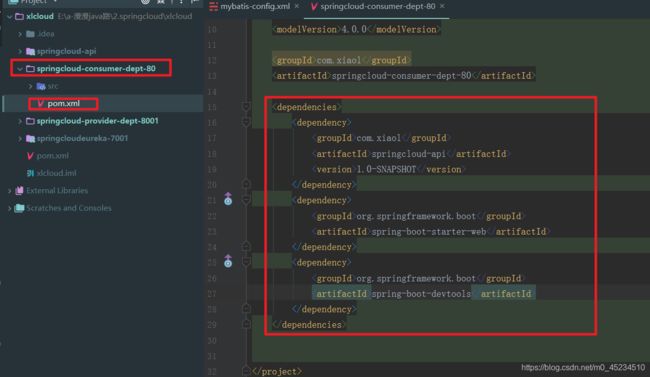The width and height of the screenshot is (650, 377).
Task: Select External Libraries label
Action: (x=57, y=191)
